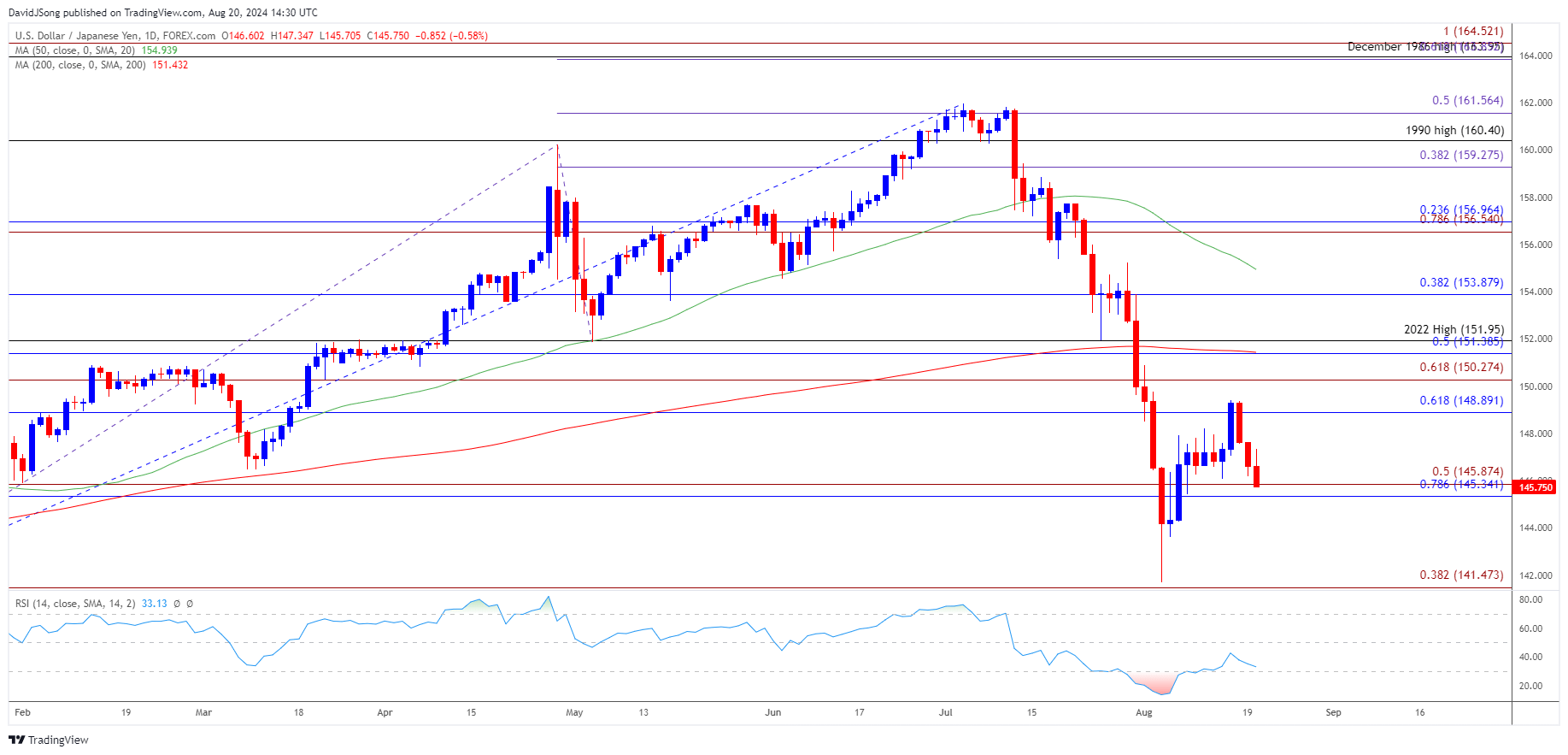1568x755 pixels.
Task: Select the 0.5 (145.874) Fibonacci label
Action: (x=1467, y=472)
